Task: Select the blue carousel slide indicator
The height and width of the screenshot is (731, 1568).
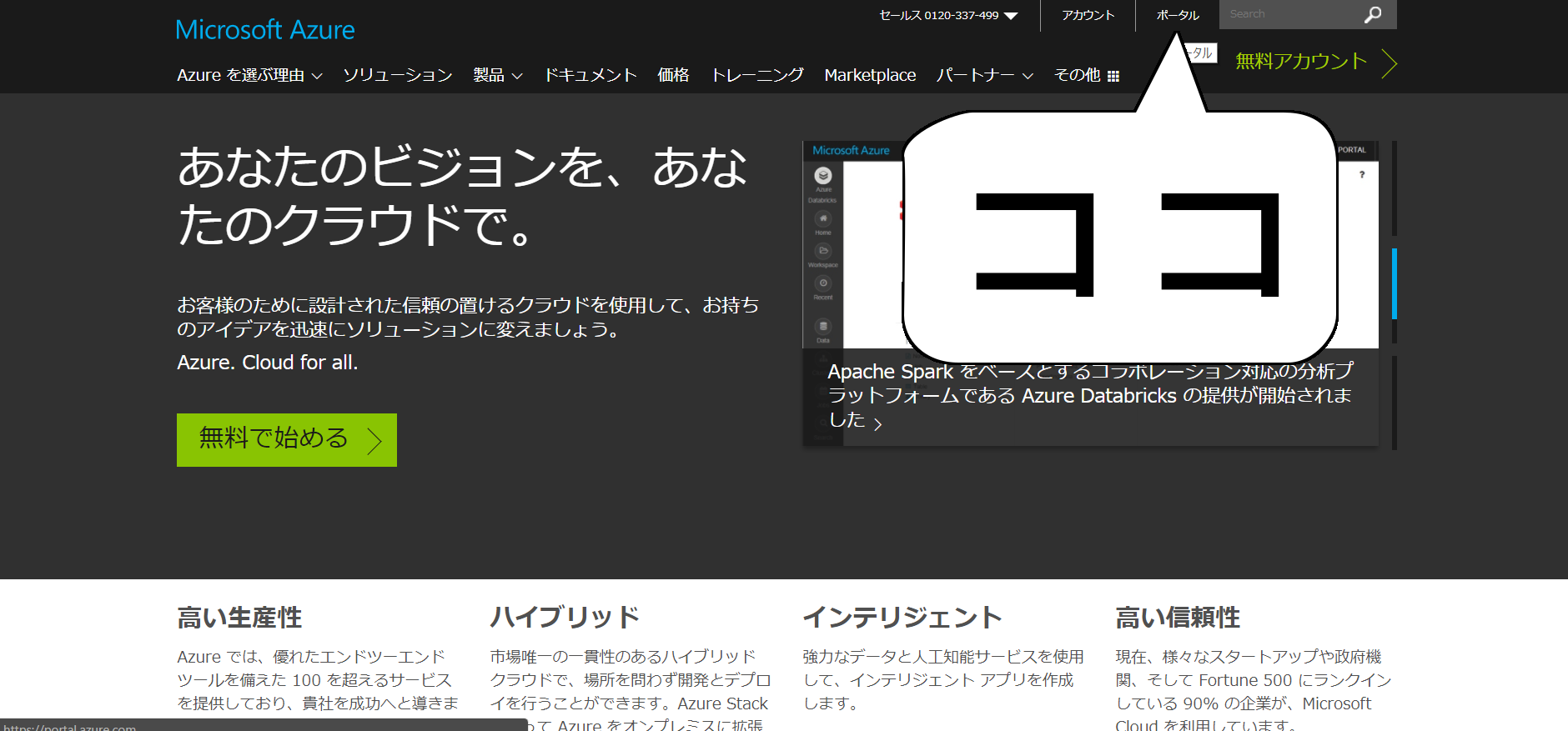Action: 1394,283
